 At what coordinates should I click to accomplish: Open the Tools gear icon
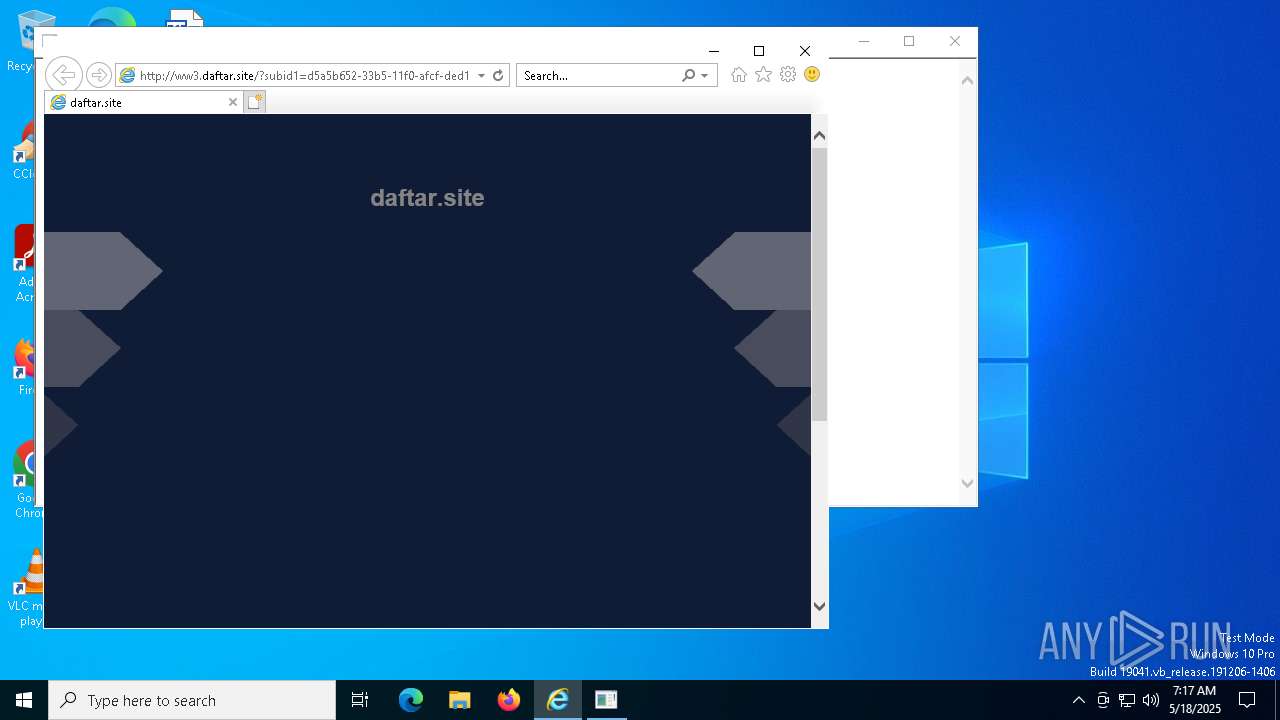coord(788,75)
